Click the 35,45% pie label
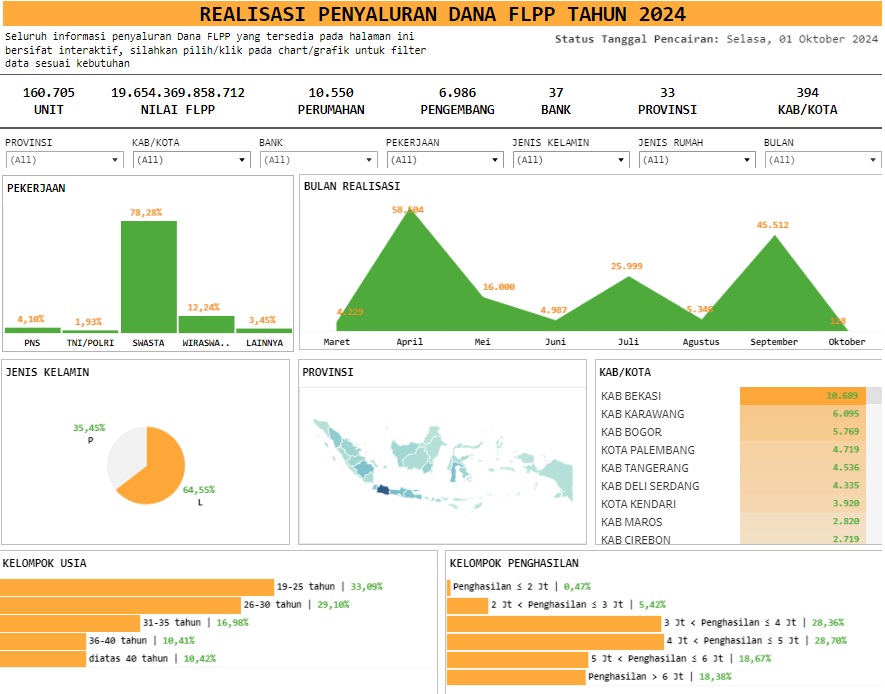This screenshot has height=694, width=885. click(x=89, y=428)
